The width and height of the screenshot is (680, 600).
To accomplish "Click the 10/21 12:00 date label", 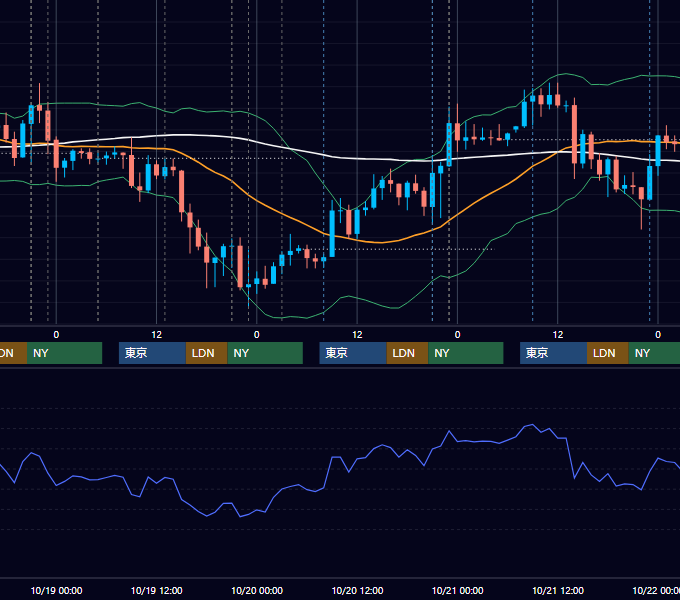I will pos(558,590).
